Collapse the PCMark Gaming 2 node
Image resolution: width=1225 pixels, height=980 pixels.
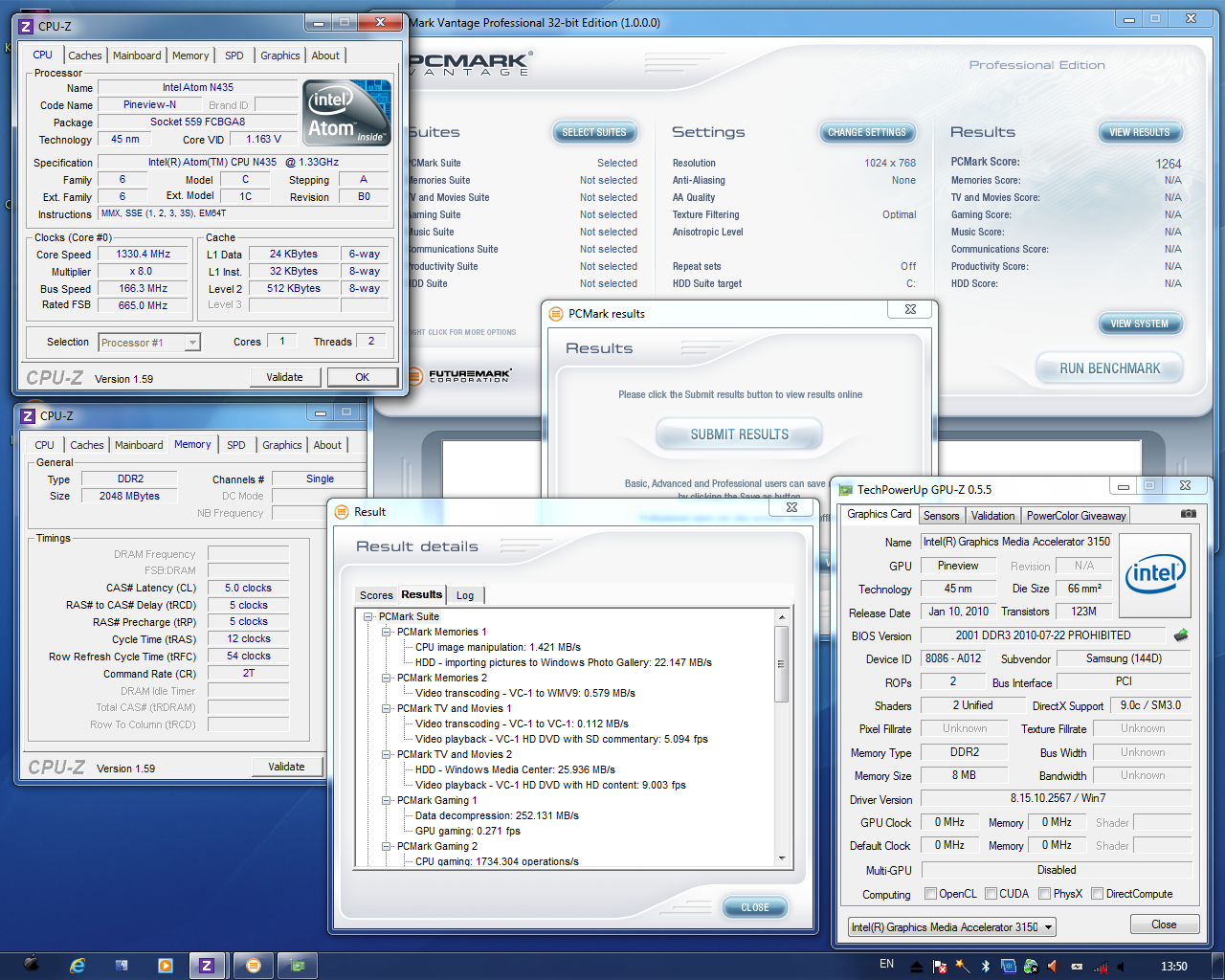[x=387, y=847]
